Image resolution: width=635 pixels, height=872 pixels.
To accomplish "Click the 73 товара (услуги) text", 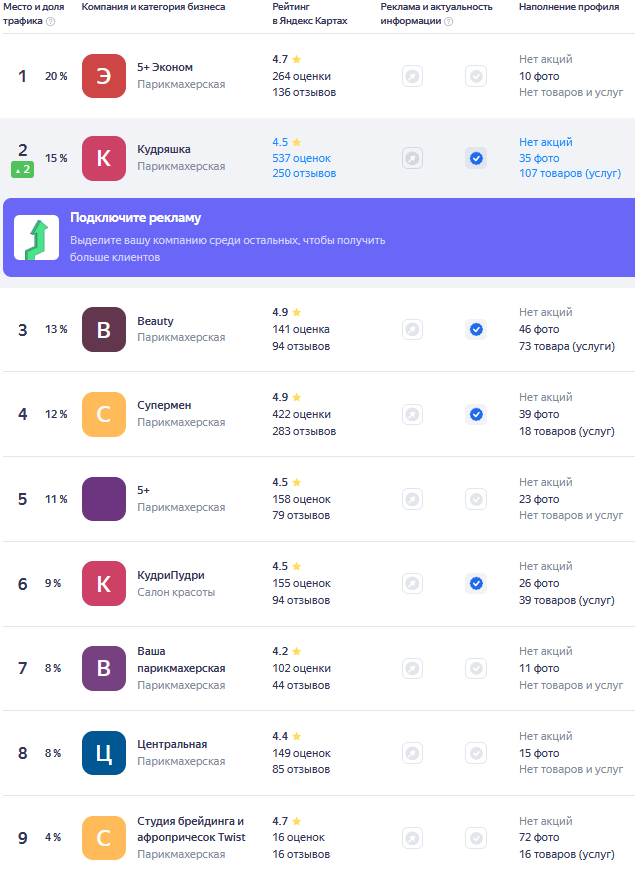I will coord(567,346).
